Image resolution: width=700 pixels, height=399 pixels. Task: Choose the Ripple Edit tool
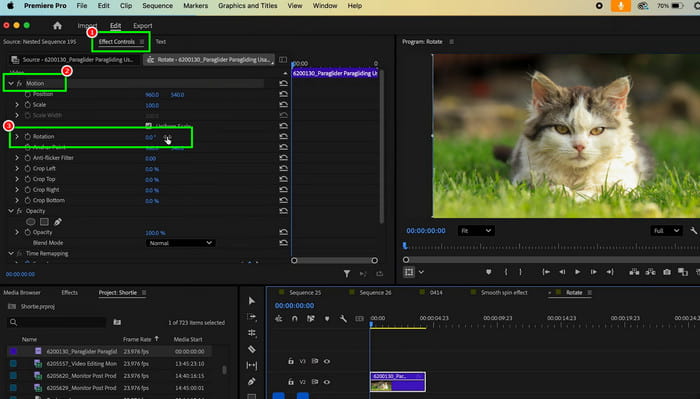tap(252, 333)
